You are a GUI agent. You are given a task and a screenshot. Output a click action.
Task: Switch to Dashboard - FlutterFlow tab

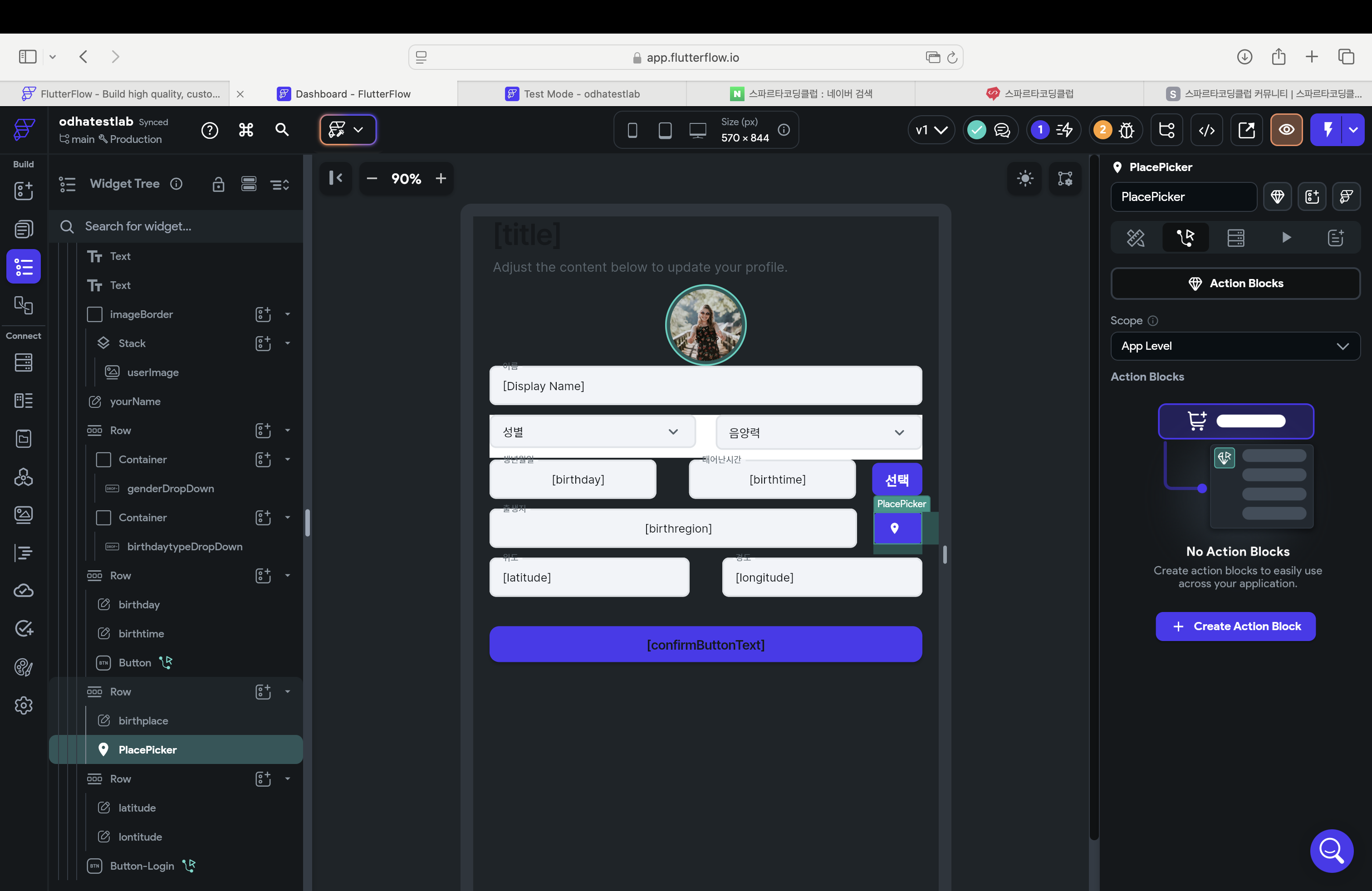[343, 94]
